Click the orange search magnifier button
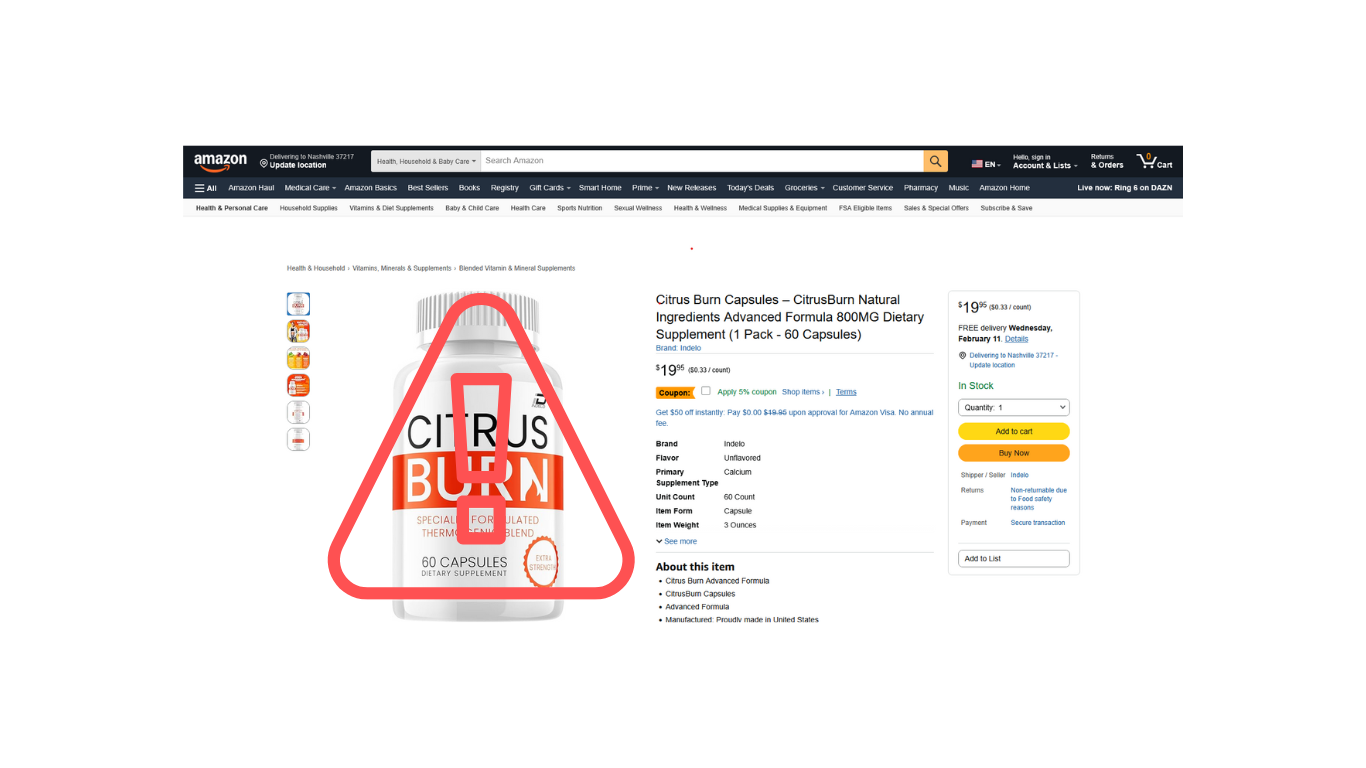The width and height of the screenshot is (1366, 768). [x=936, y=161]
